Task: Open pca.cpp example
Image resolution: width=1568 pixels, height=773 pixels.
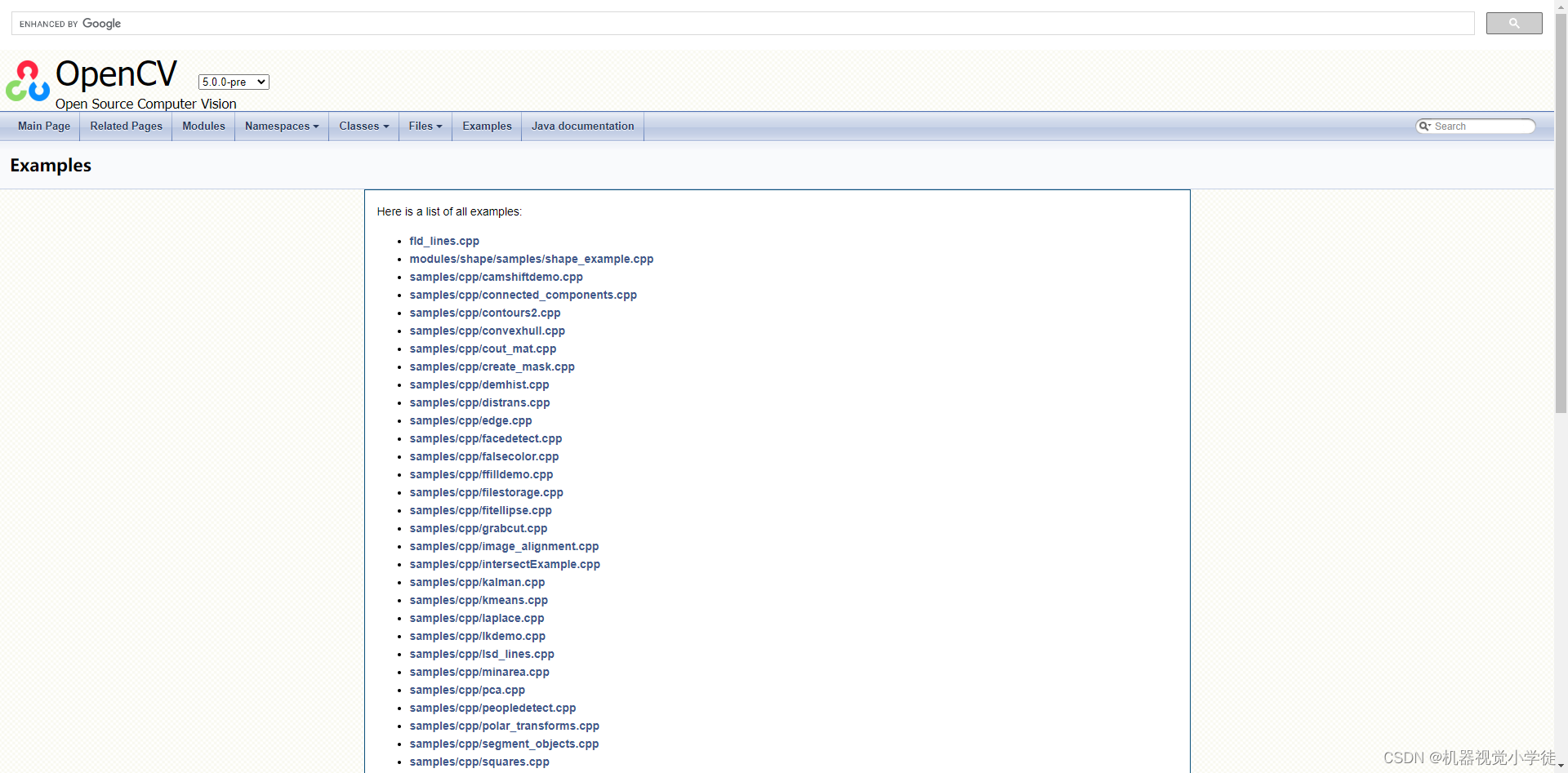Action: click(x=468, y=690)
